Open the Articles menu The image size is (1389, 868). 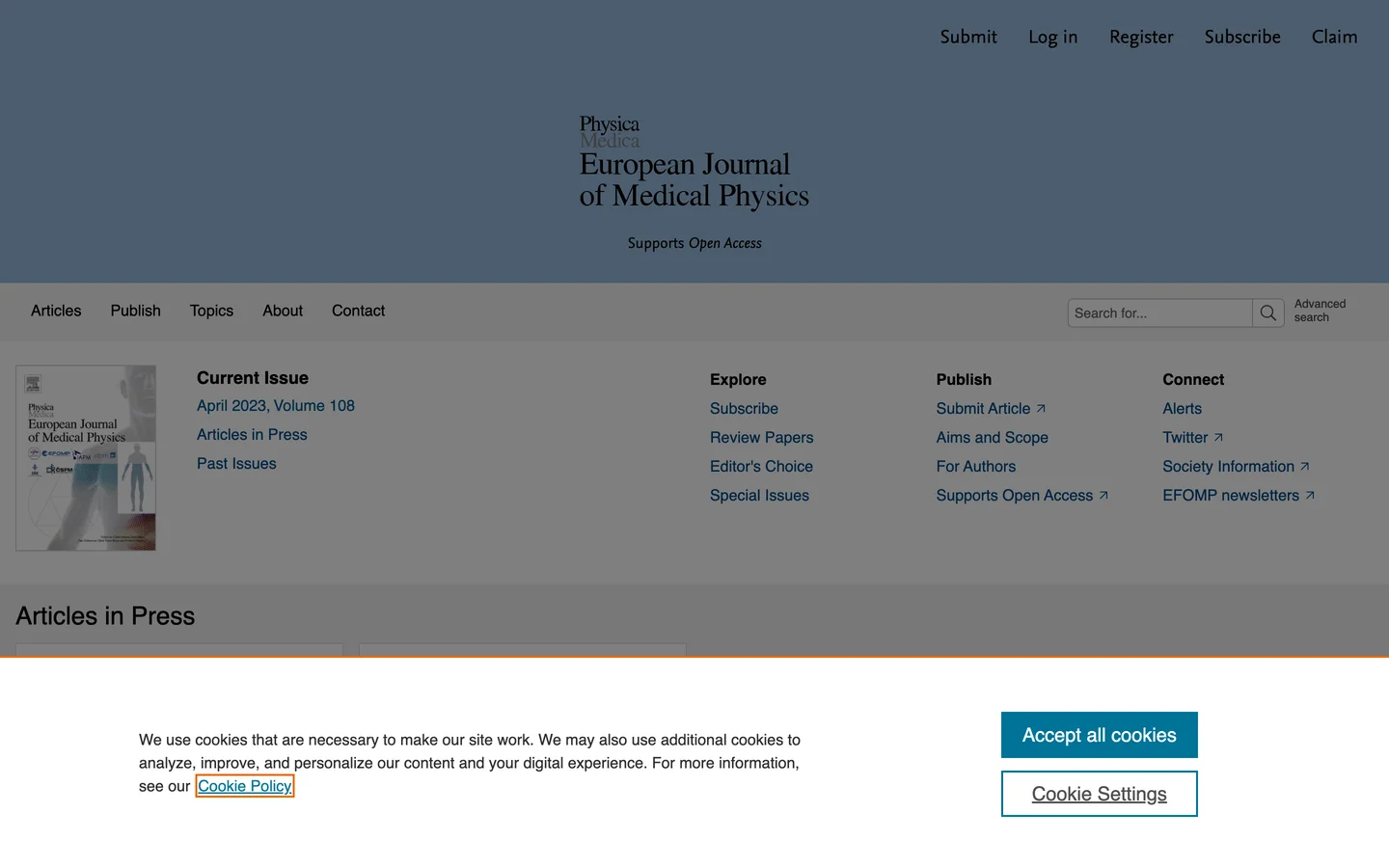coord(56,311)
